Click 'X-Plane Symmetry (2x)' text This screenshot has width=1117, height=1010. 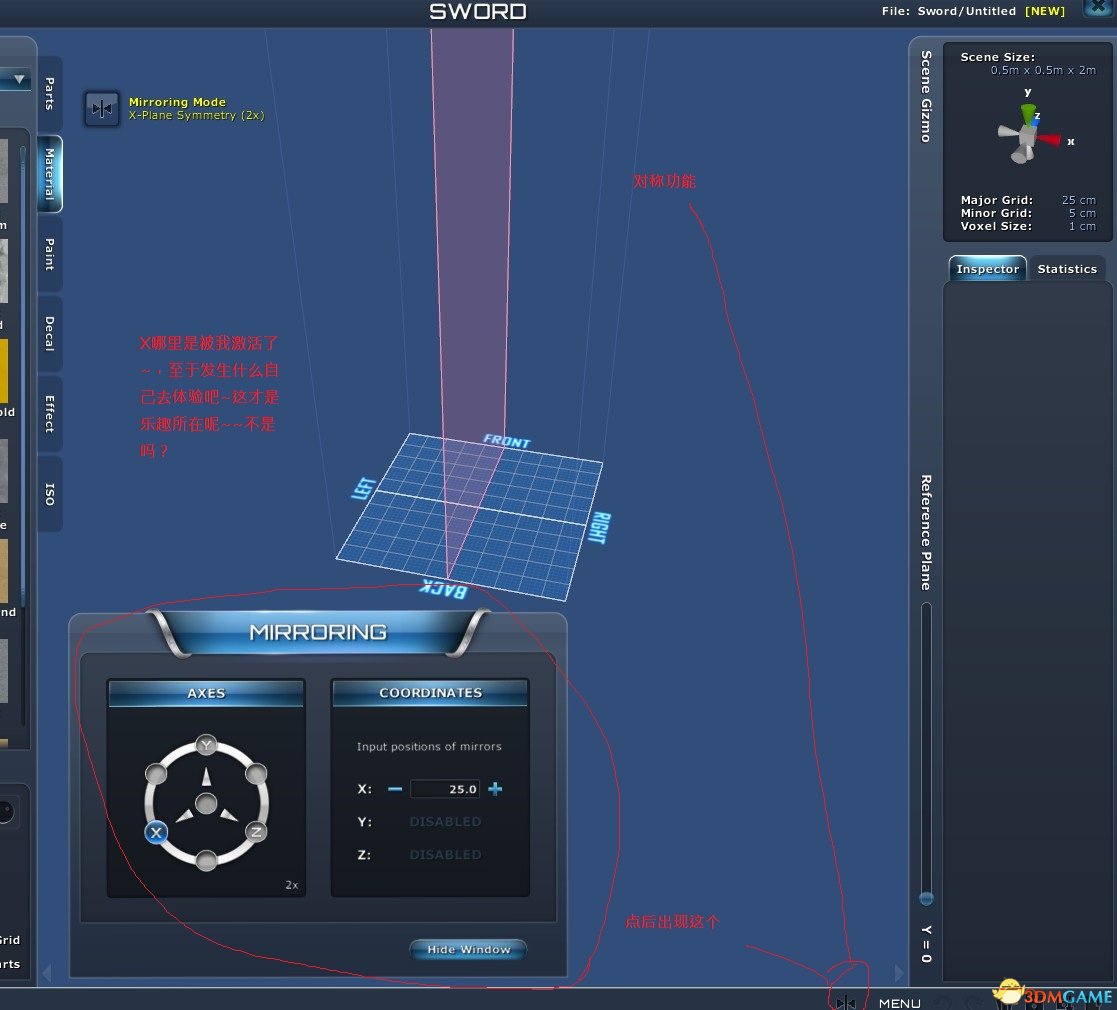click(197, 115)
